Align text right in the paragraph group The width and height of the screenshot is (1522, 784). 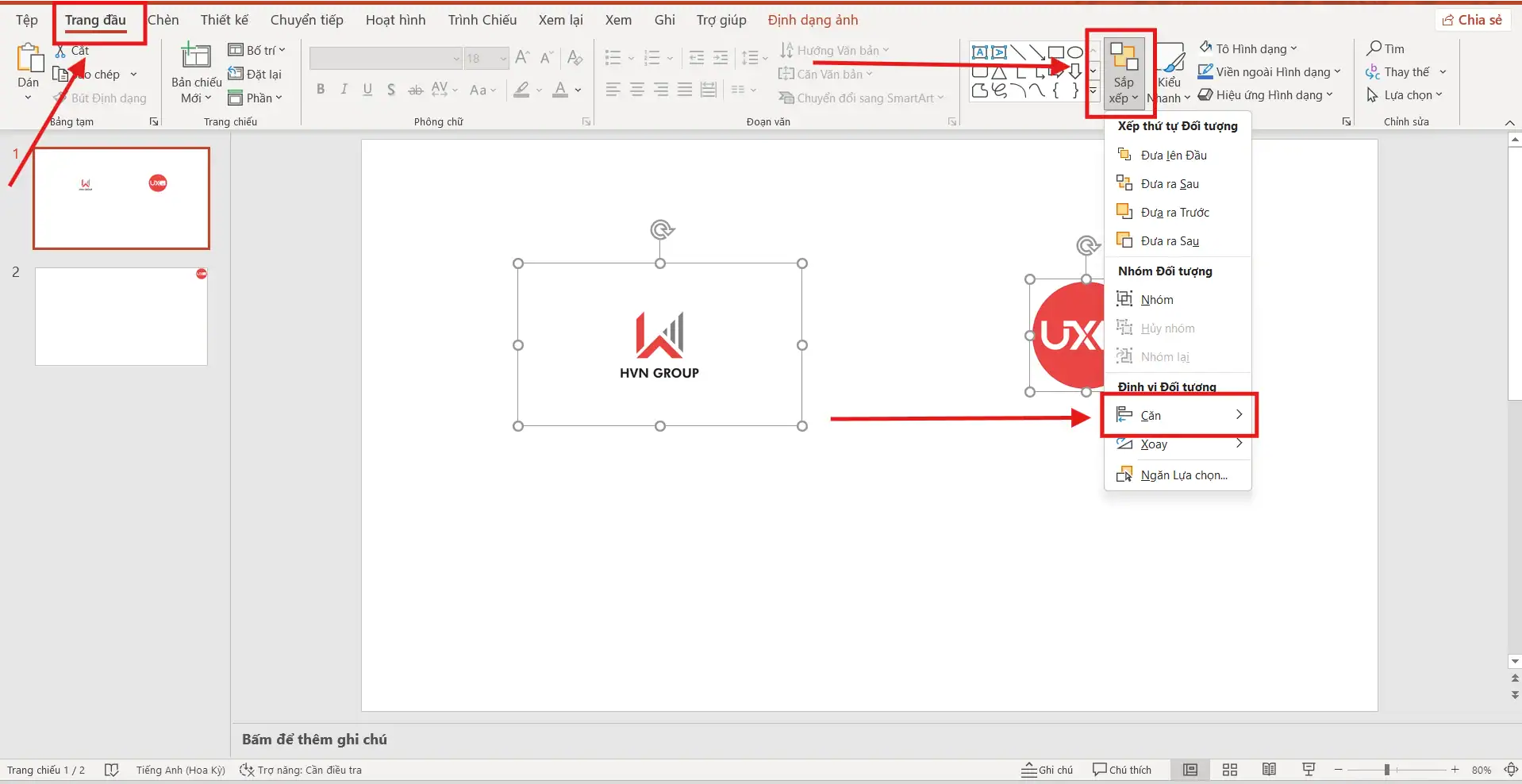661,90
